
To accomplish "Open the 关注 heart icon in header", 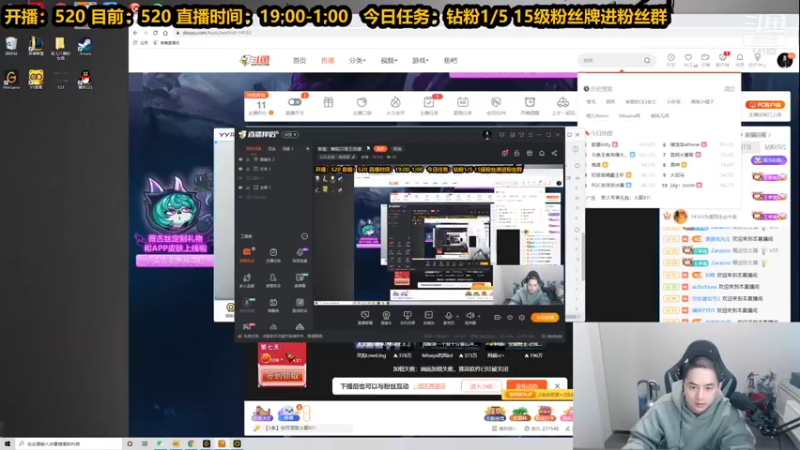I will coord(688,58).
